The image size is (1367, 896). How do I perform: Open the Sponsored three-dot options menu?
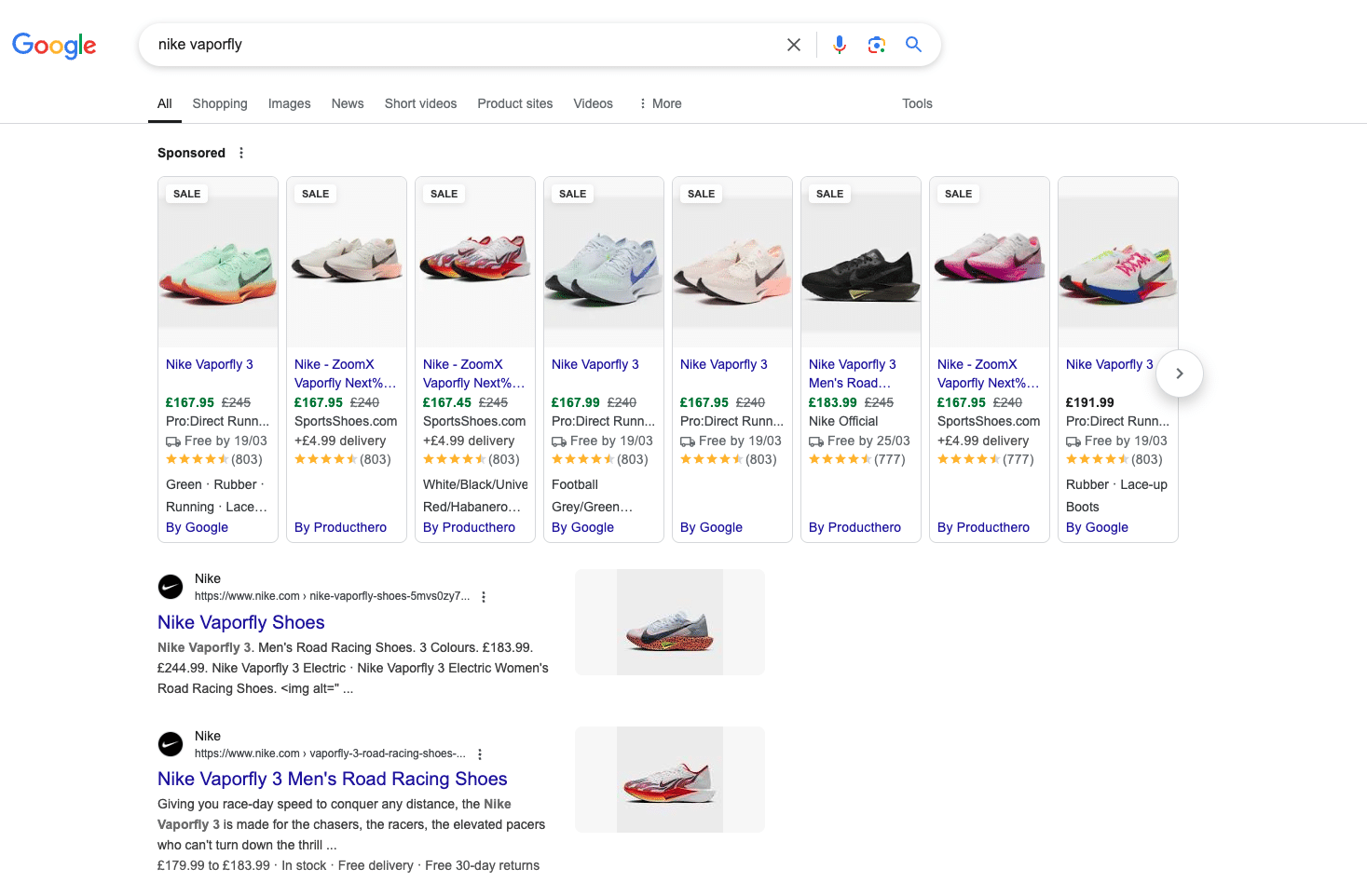pos(241,153)
